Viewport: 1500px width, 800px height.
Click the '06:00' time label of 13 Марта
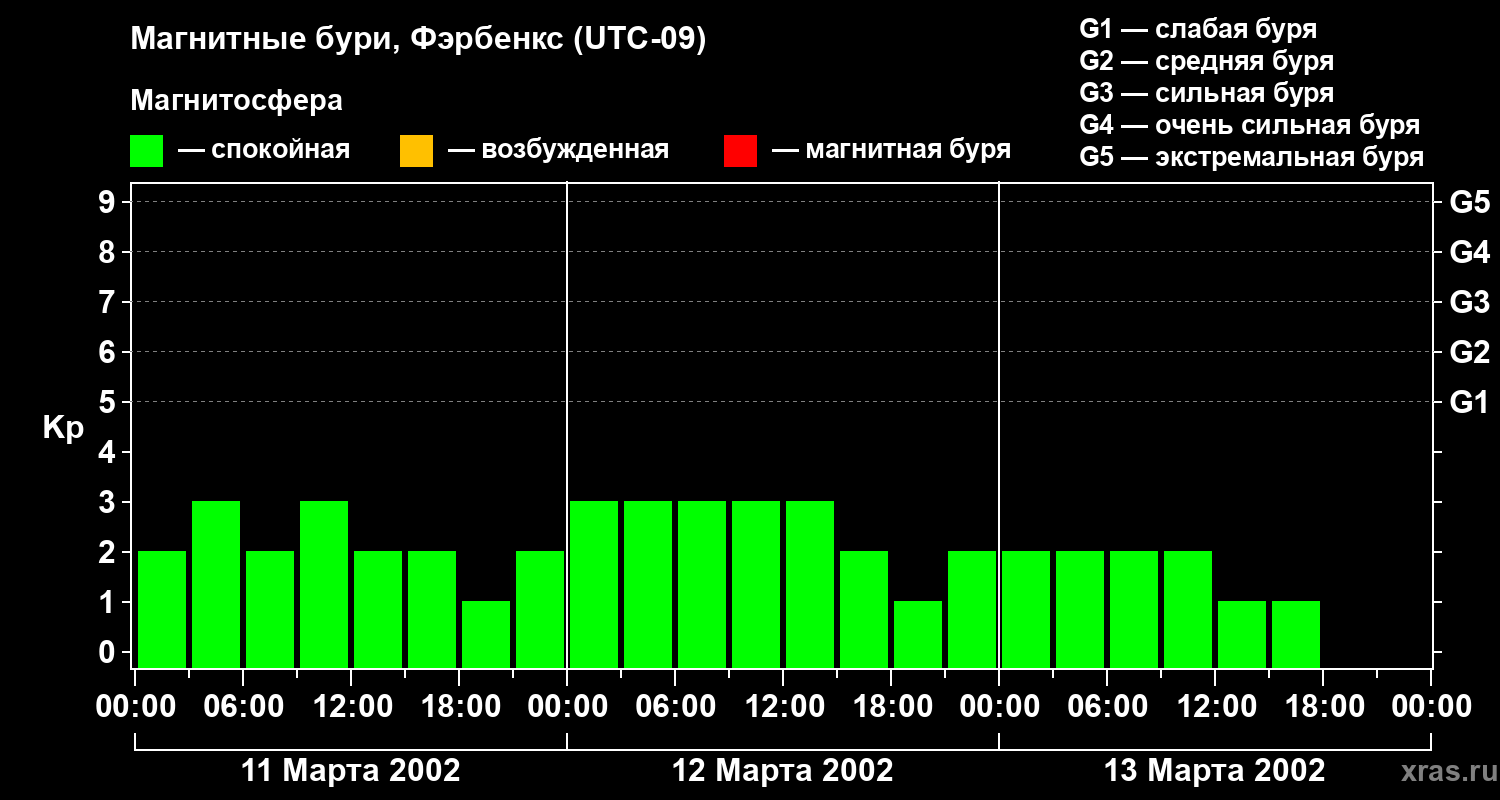click(x=1107, y=707)
